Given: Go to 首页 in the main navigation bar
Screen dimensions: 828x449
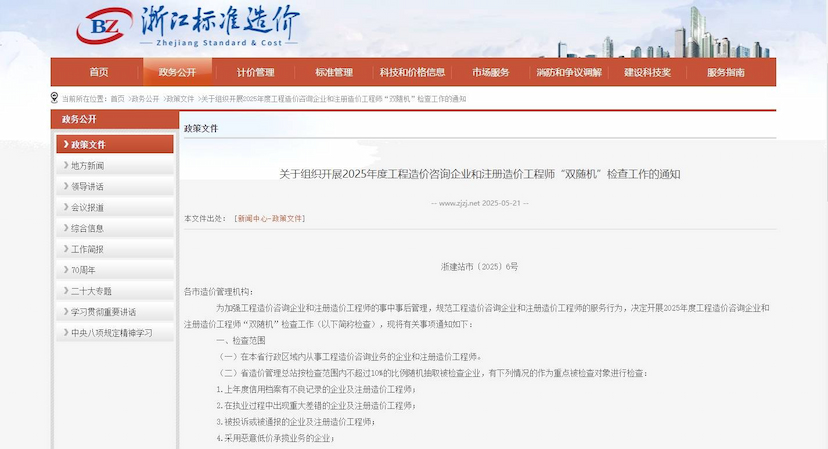Looking at the screenshot, I should (98, 72).
